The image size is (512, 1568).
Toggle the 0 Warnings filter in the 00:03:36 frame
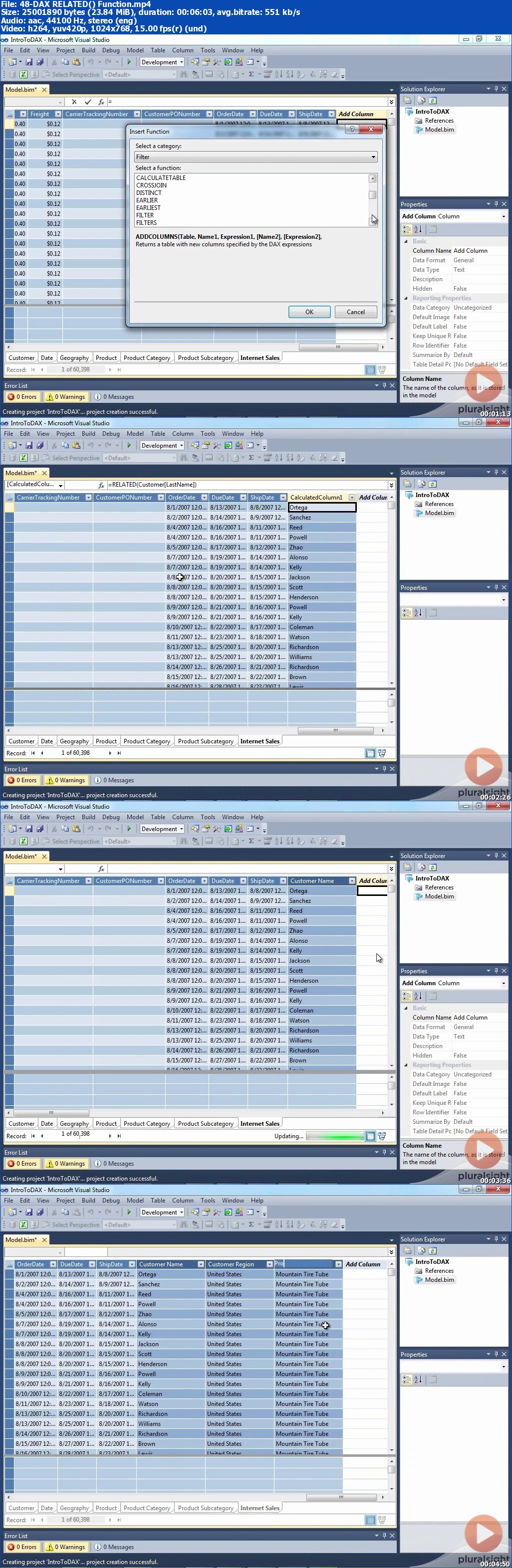click(x=66, y=1164)
